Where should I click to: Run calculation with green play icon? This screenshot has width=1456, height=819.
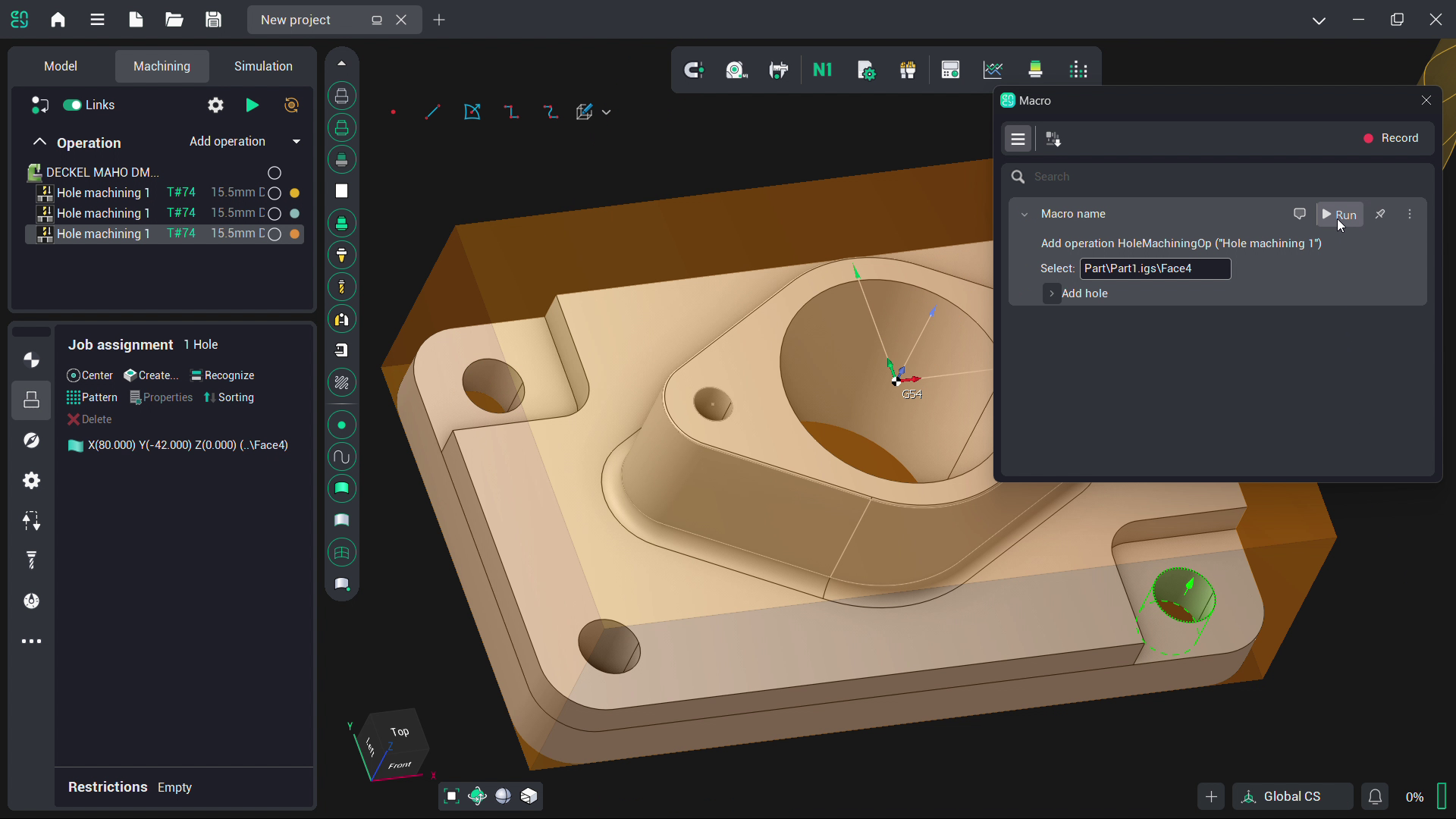coord(253,105)
